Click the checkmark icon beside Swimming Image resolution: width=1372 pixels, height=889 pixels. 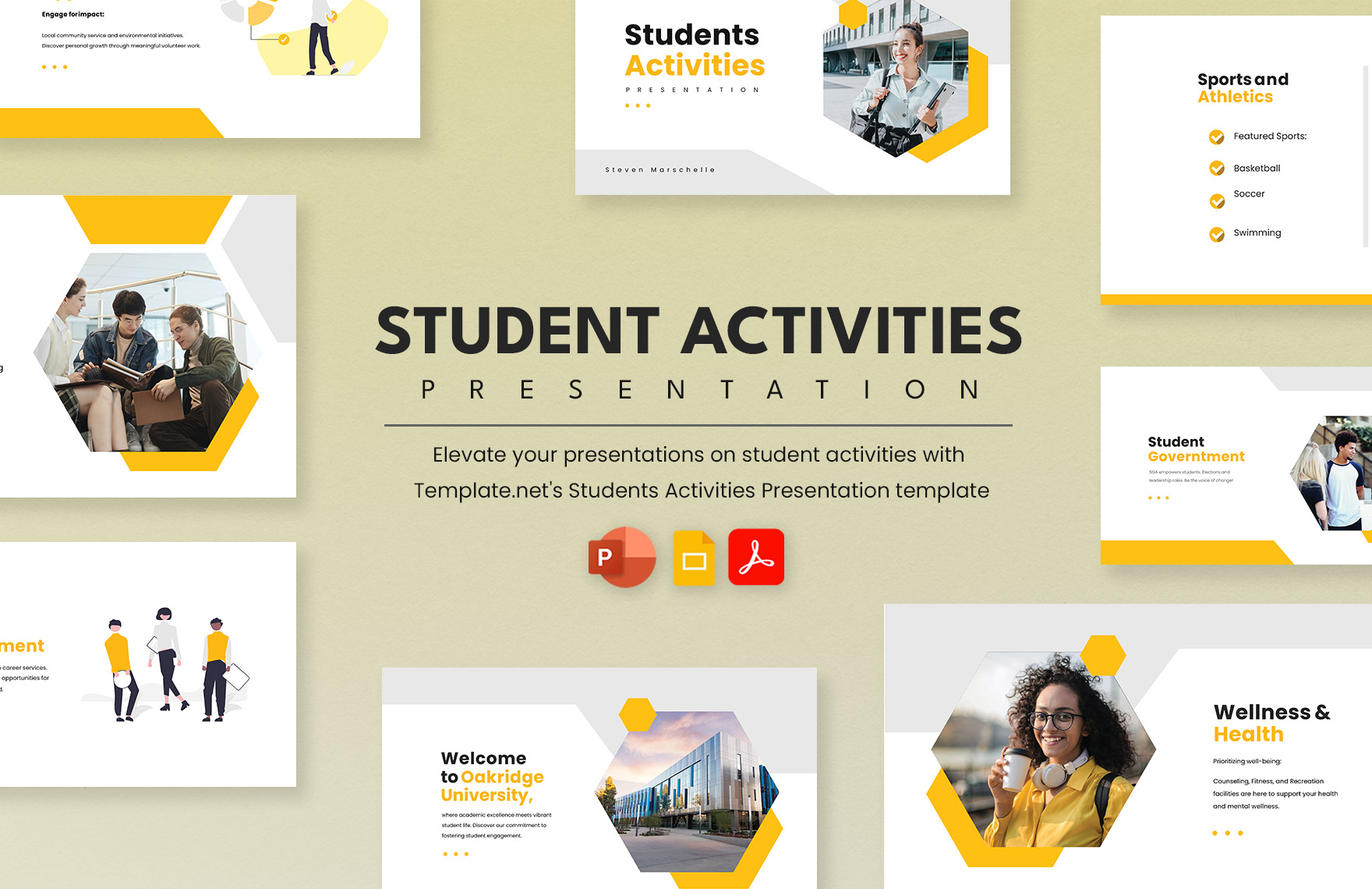pos(1217,233)
